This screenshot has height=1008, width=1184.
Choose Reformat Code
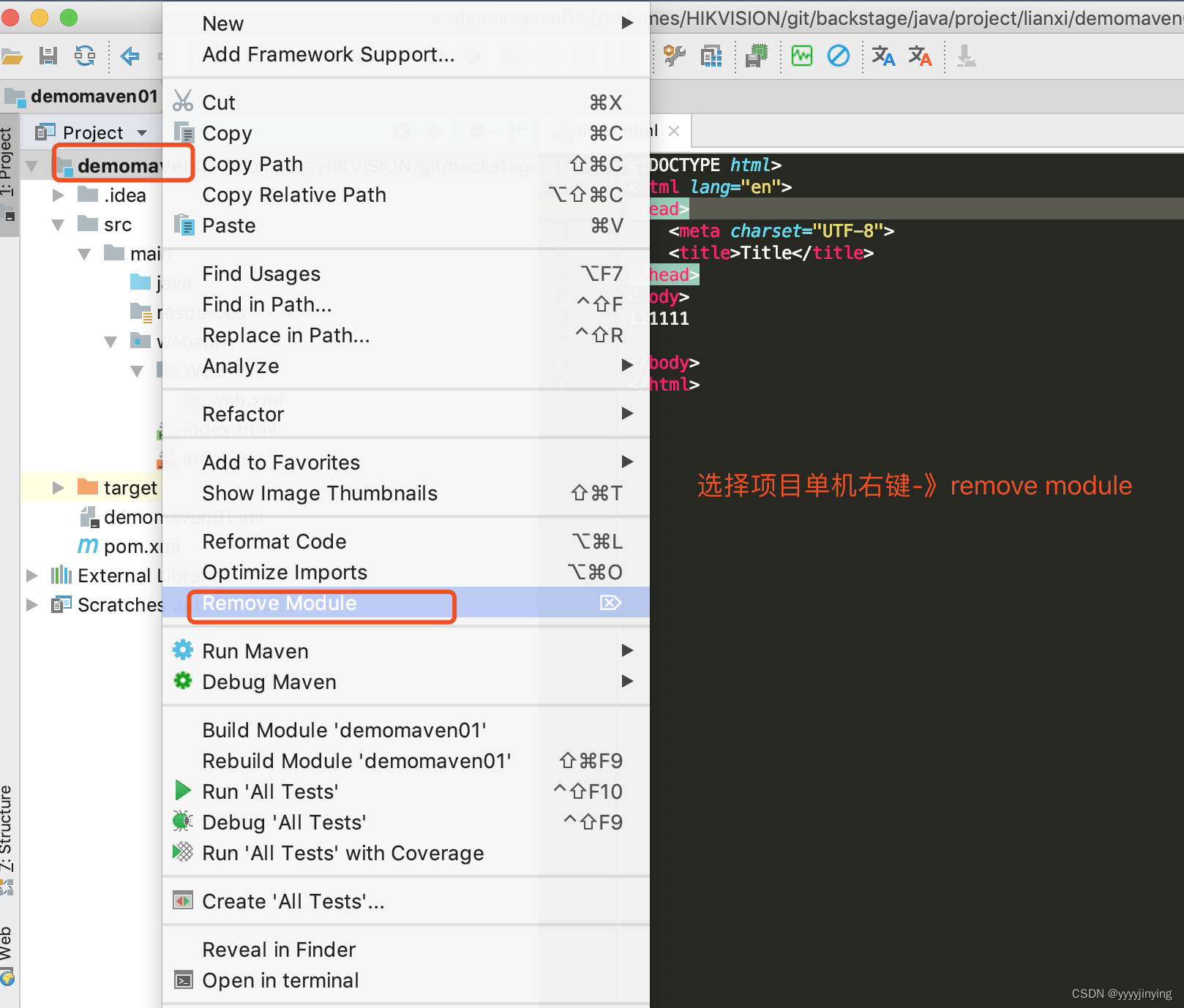405,541
